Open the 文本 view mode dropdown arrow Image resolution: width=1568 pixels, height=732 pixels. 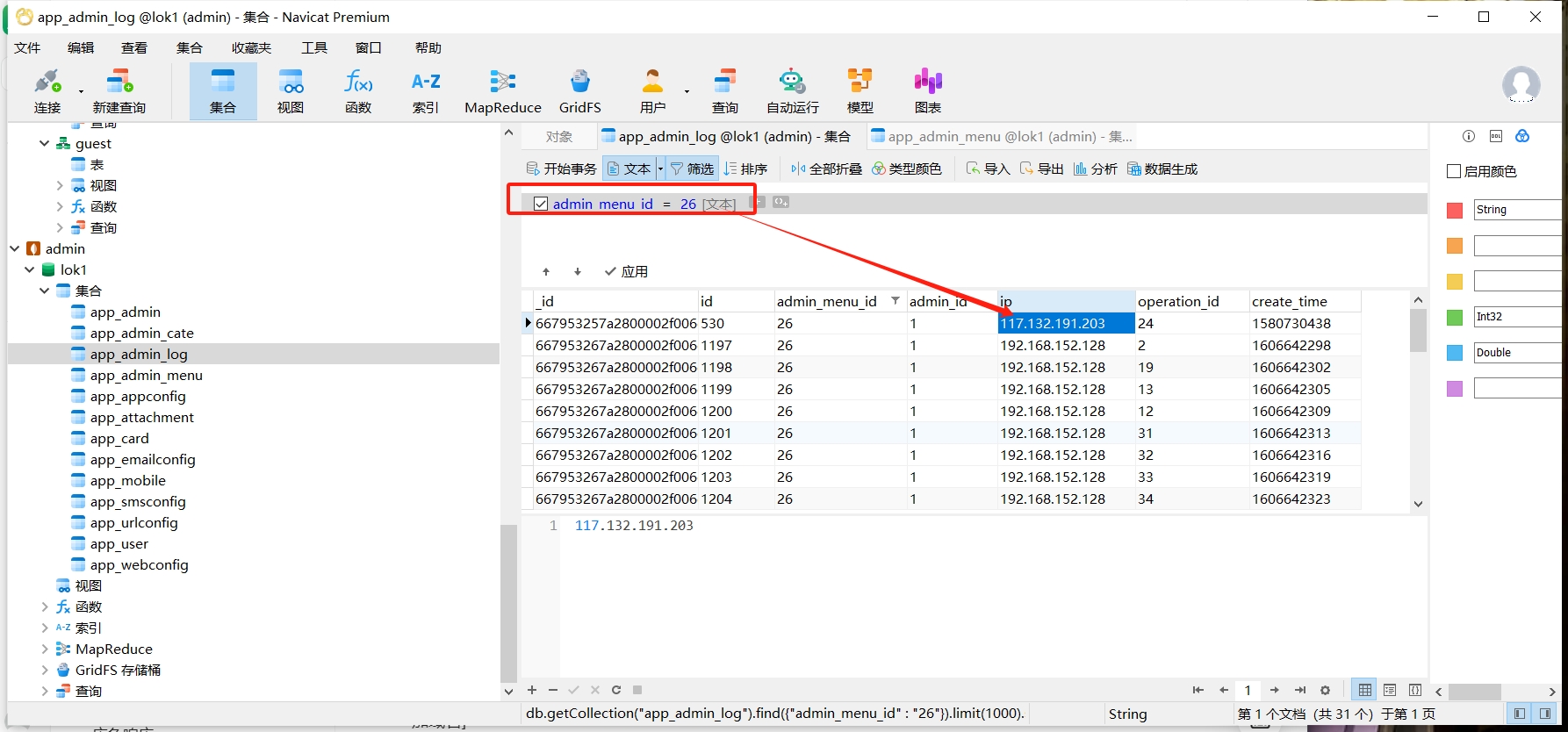(660, 169)
